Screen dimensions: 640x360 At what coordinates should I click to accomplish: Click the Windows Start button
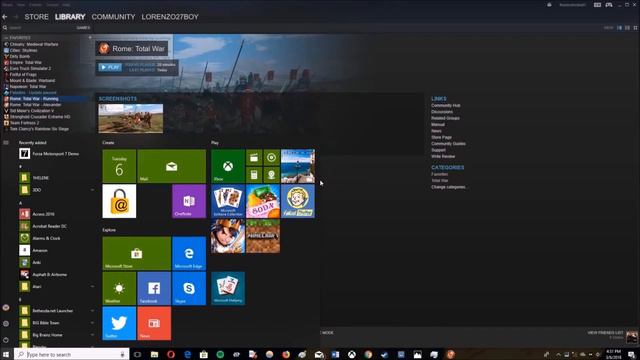coord(6,354)
